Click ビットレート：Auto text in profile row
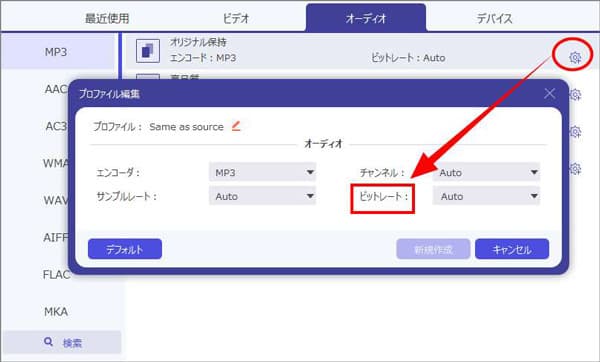Screen dimensions: 600x362 point(408,58)
